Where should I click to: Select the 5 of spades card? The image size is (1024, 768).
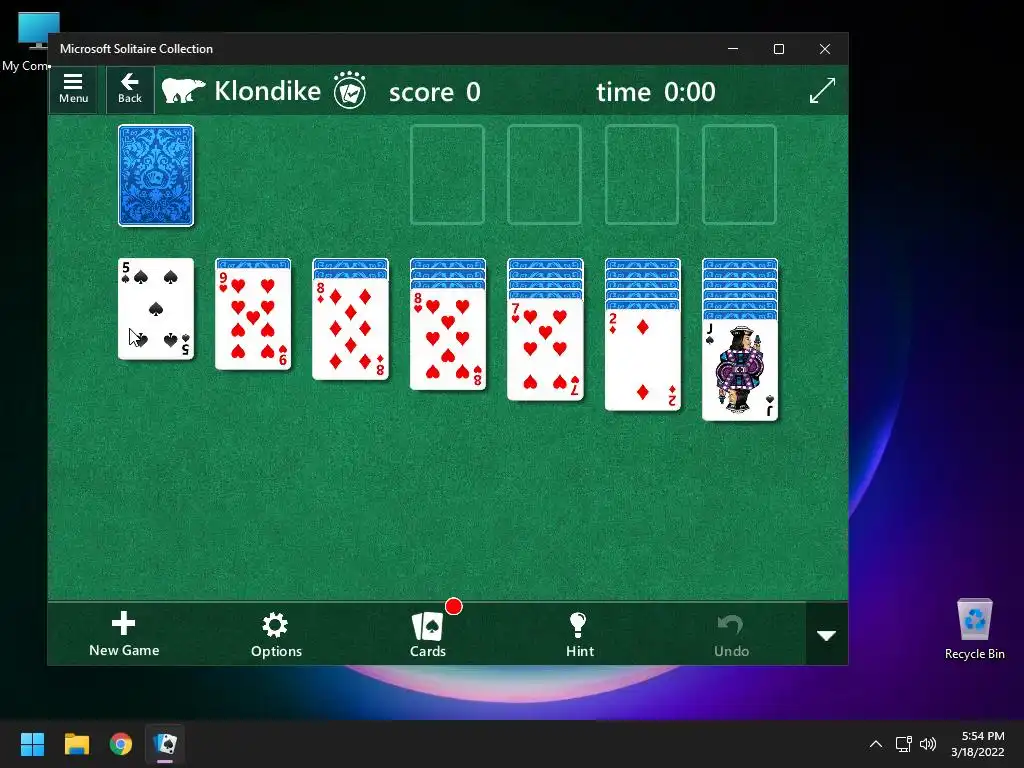(156, 309)
